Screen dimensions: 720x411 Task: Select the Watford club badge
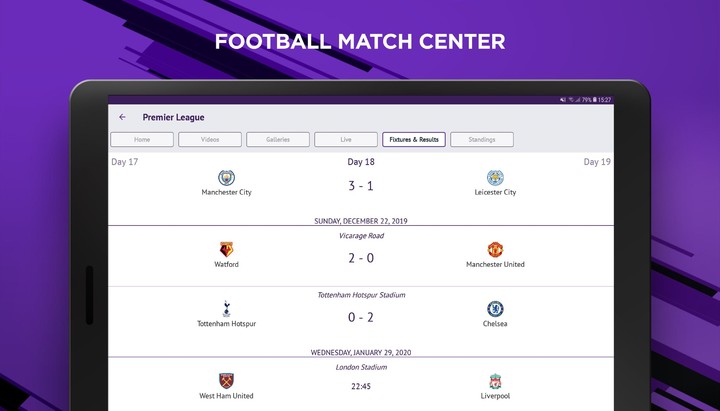point(226,249)
